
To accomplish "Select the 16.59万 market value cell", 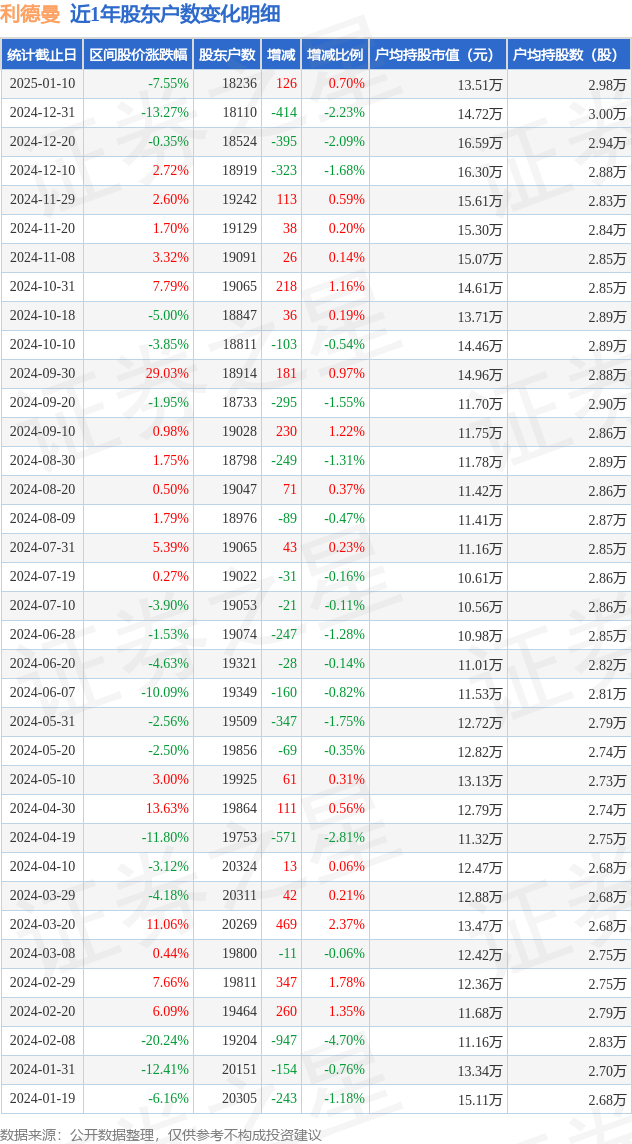I will tap(480, 142).
